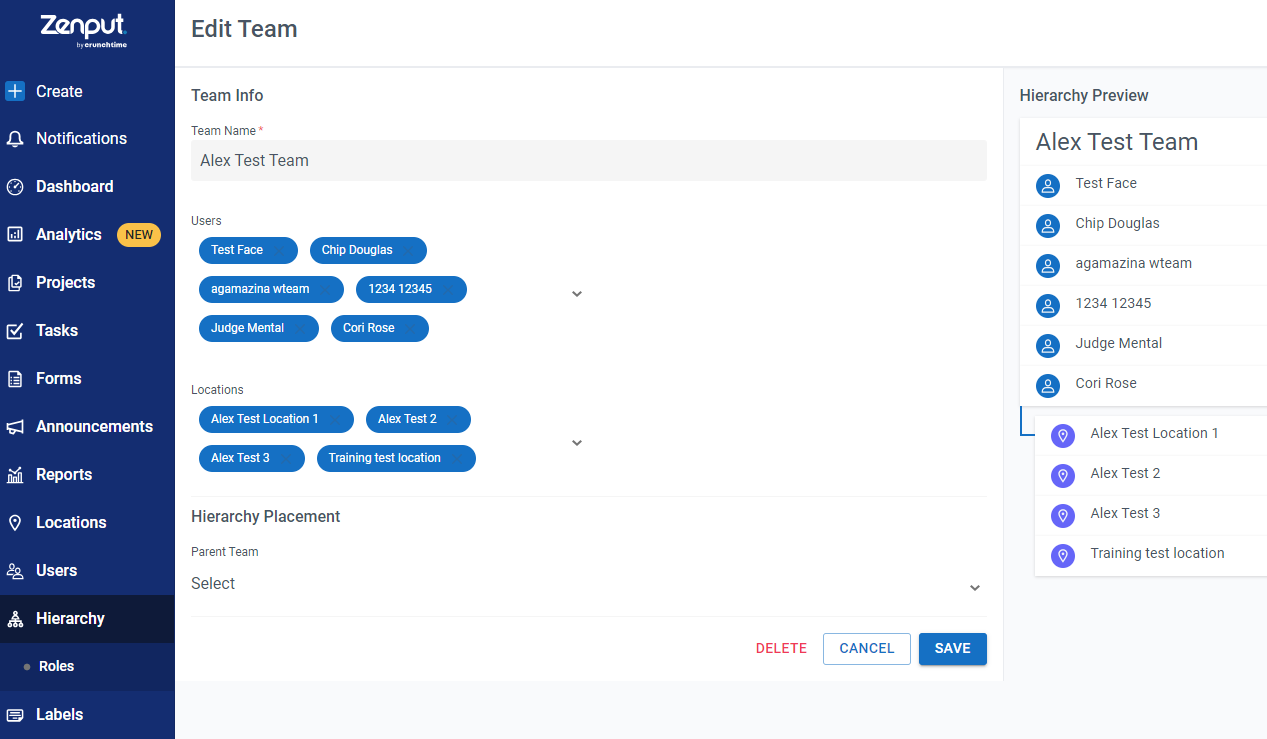This screenshot has width=1267, height=739.
Task: Click the 1234 12345 user chip
Action: pos(411,289)
